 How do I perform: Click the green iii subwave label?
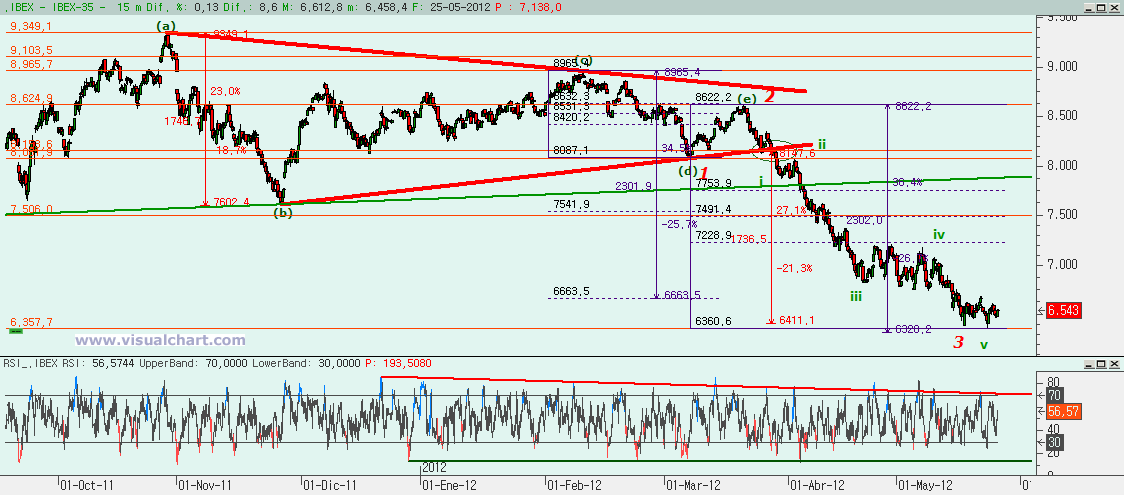[x=856, y=296]
